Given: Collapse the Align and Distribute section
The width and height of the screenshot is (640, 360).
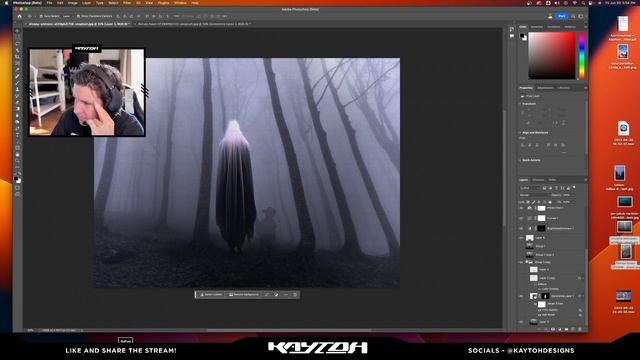Looking at the screenshot, I should 520,133.
